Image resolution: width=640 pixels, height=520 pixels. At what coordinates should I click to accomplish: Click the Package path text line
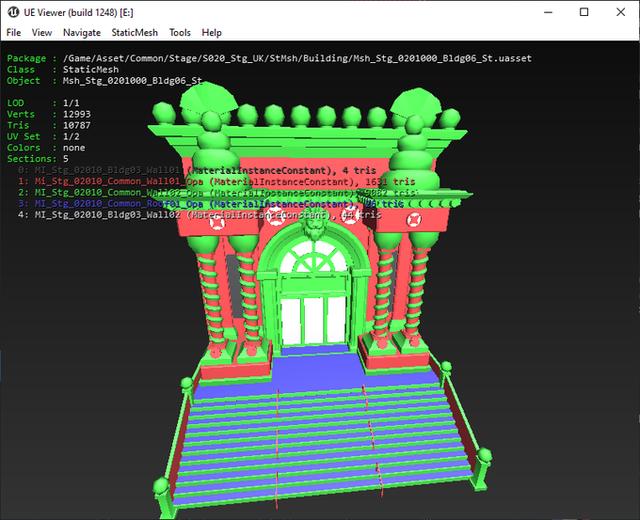[x=268, y=58]
